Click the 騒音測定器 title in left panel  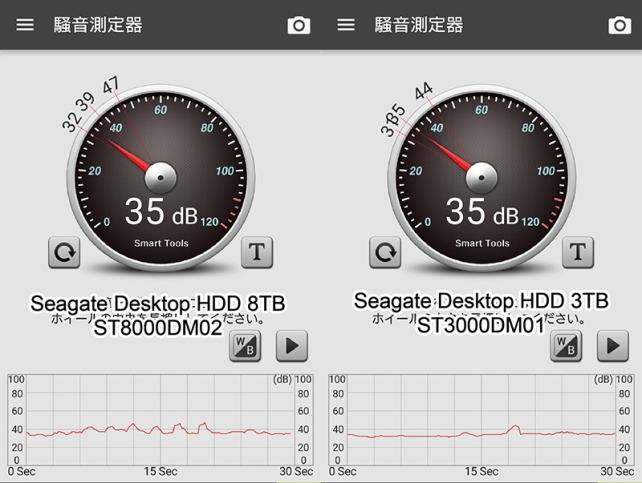[x=98, y=25]
